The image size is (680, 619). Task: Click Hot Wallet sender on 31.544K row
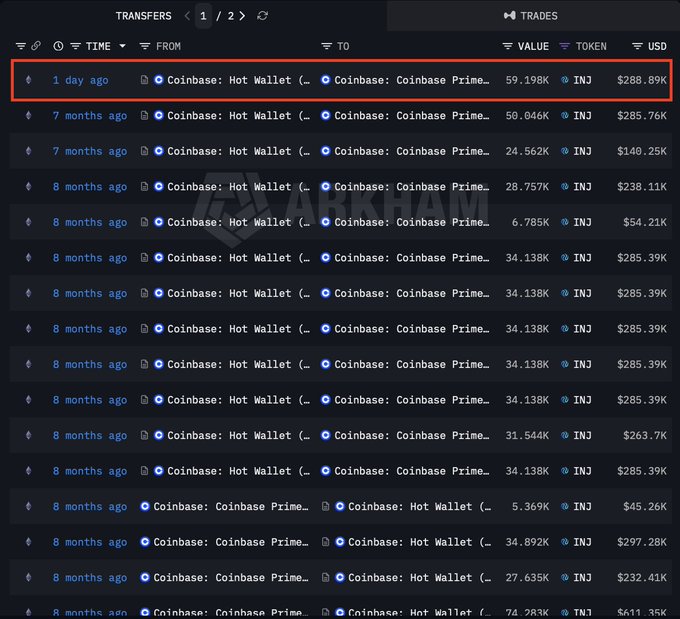[239, 436]
